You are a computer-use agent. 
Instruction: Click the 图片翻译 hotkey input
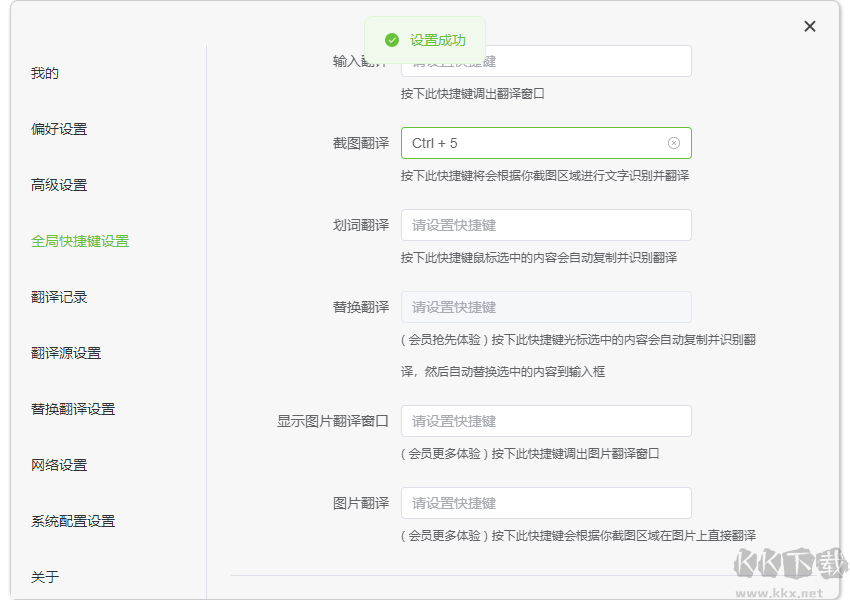(546, 502)
